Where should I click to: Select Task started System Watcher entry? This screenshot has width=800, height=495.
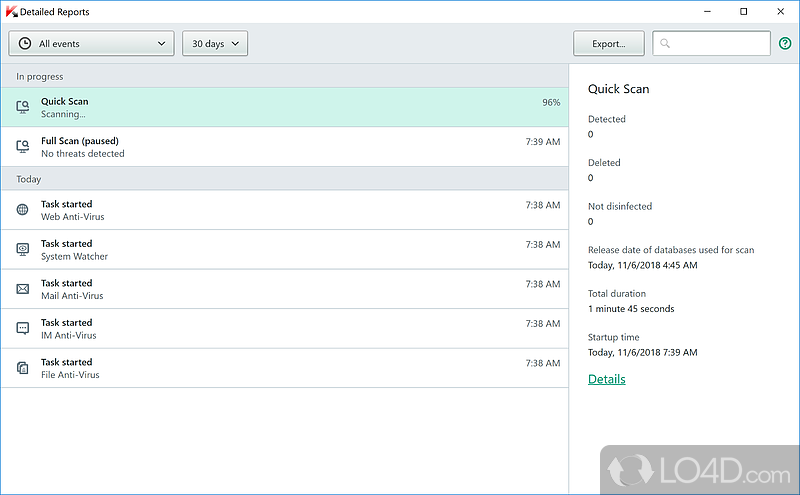click(285, 250)
